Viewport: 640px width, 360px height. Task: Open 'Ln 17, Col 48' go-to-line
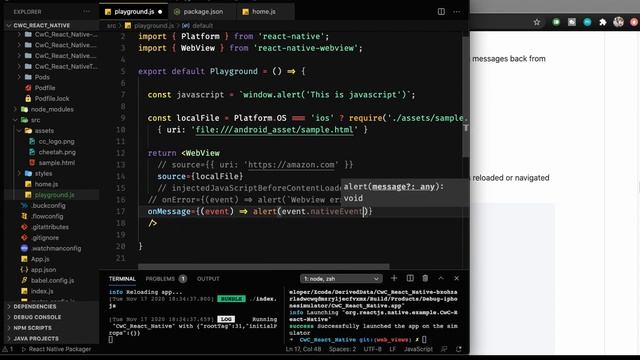coord(303,349)
